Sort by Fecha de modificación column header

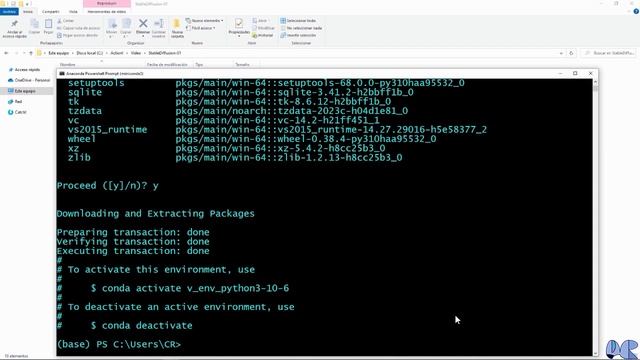[x=167, y=64]
